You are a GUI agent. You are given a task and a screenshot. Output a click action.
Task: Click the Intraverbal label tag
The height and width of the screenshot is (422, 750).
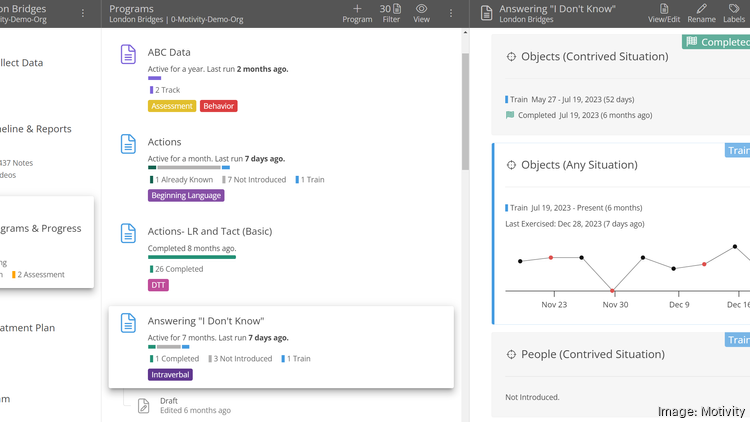pyautogui.click(x=170, y=375)
